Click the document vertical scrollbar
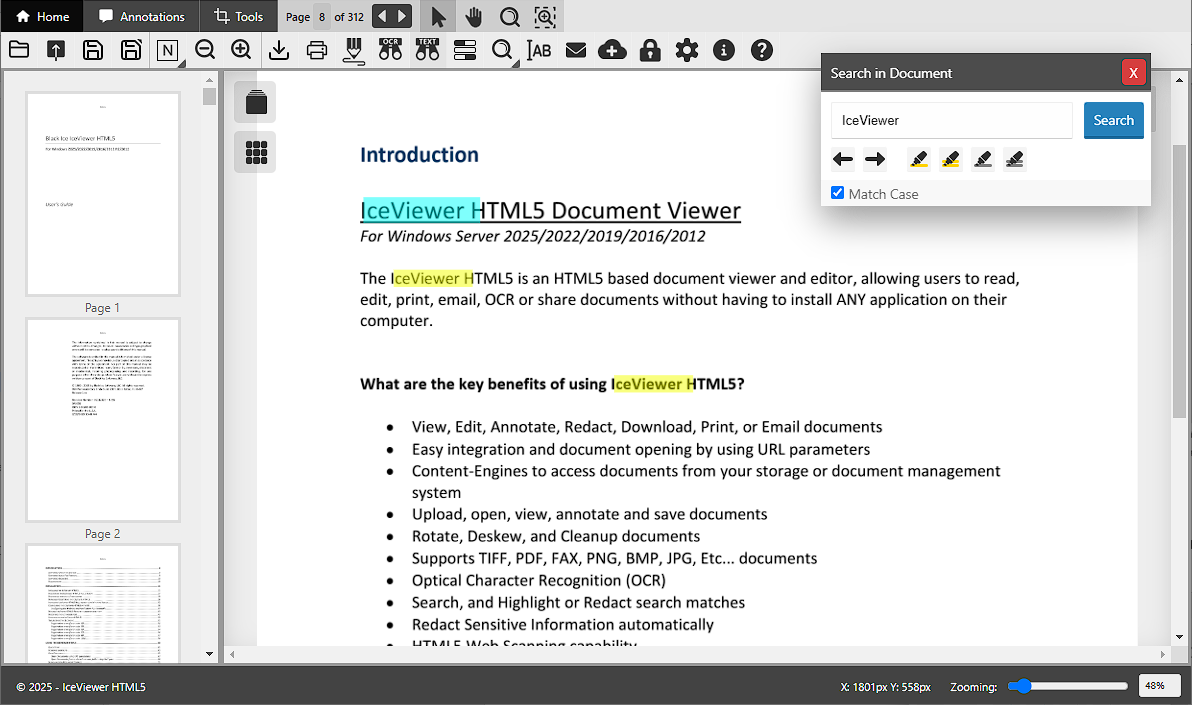The image size is (1192, 705). click(1179, 280)
